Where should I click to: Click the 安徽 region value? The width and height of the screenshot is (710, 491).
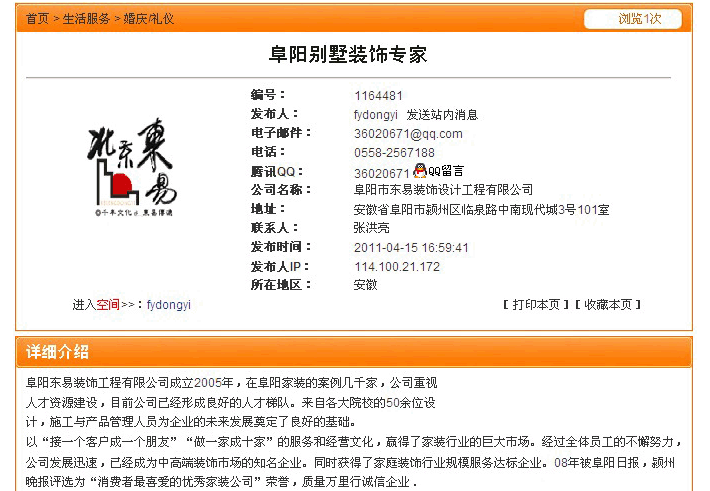click(x=366, y=285)
